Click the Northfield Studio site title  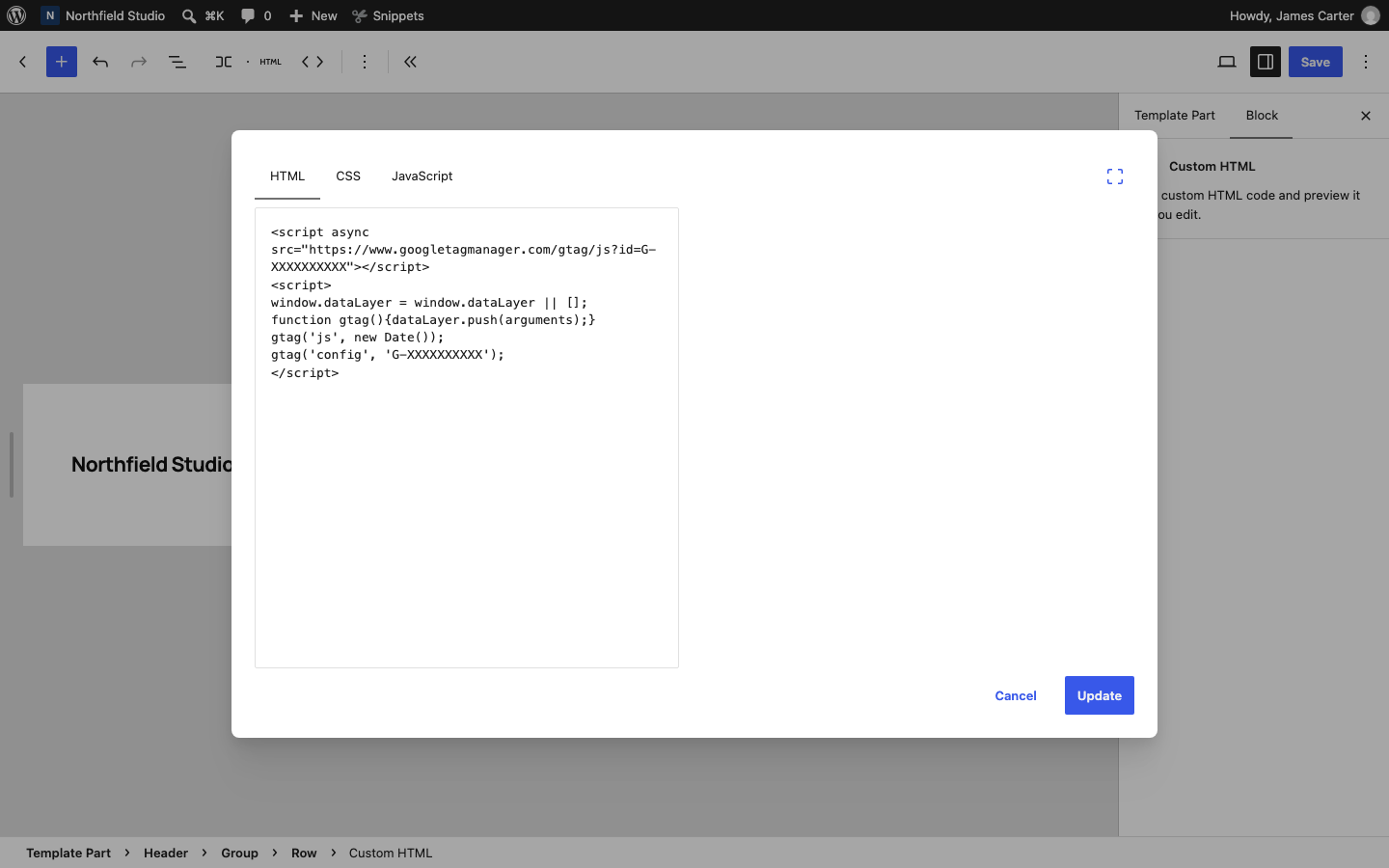(x=151, y=465)
